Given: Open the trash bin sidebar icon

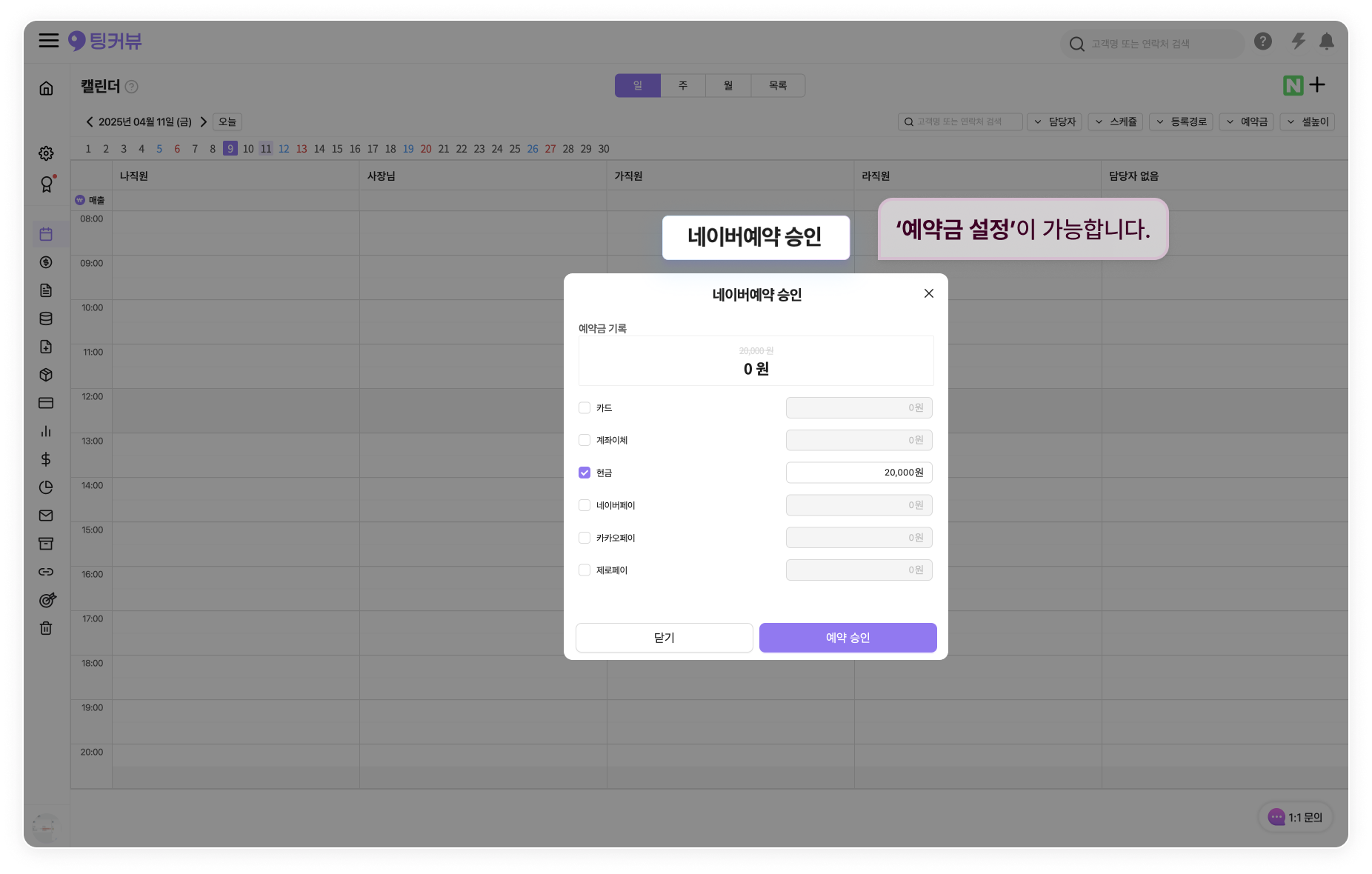Looking at the screenshot, I should pos(46,628).
